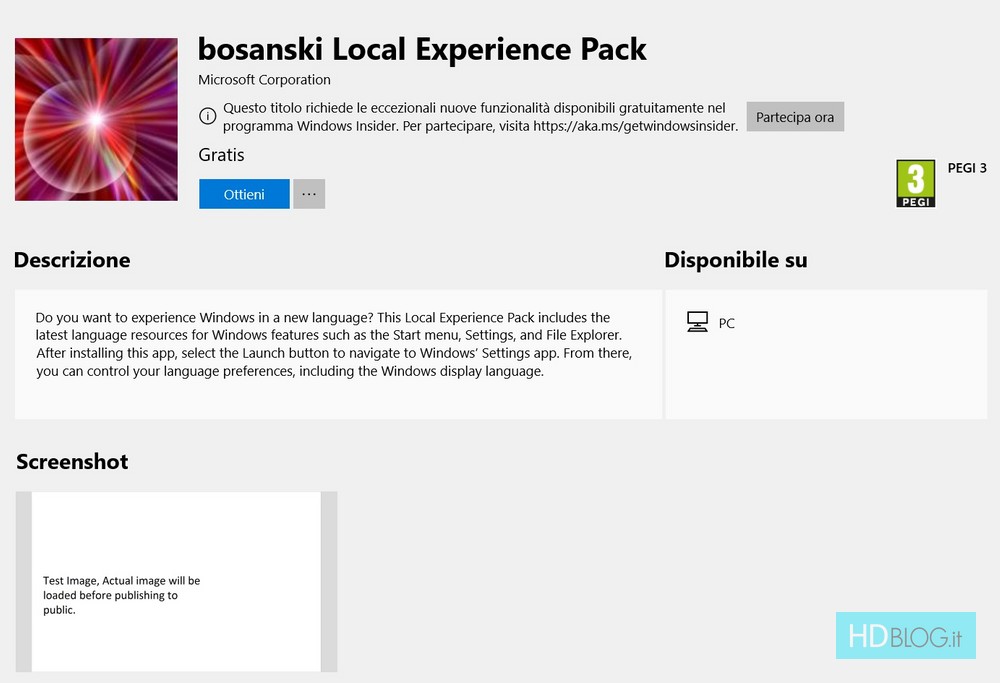Click the bosanski Local Experience Pack title
This screenshot has height=683, width=1000.
422,48
